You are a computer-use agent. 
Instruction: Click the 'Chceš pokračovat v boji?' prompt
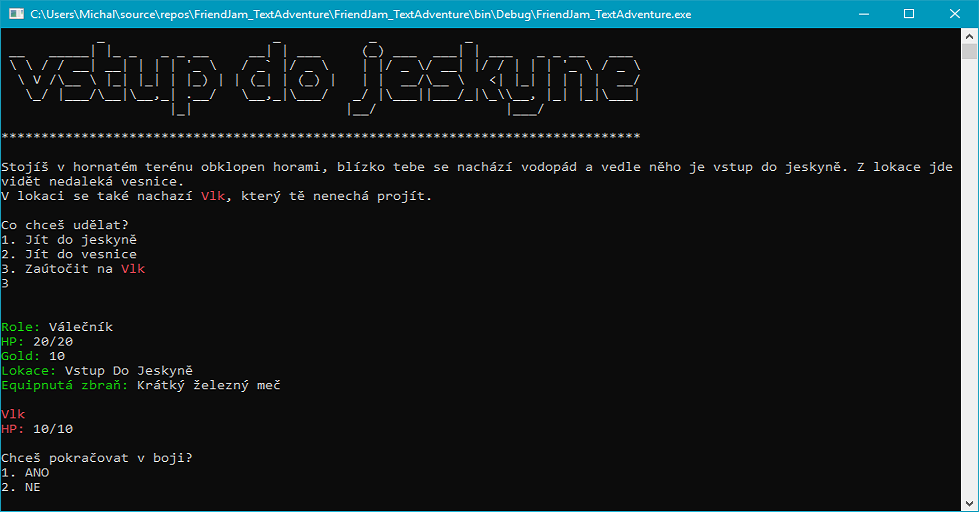97,457
